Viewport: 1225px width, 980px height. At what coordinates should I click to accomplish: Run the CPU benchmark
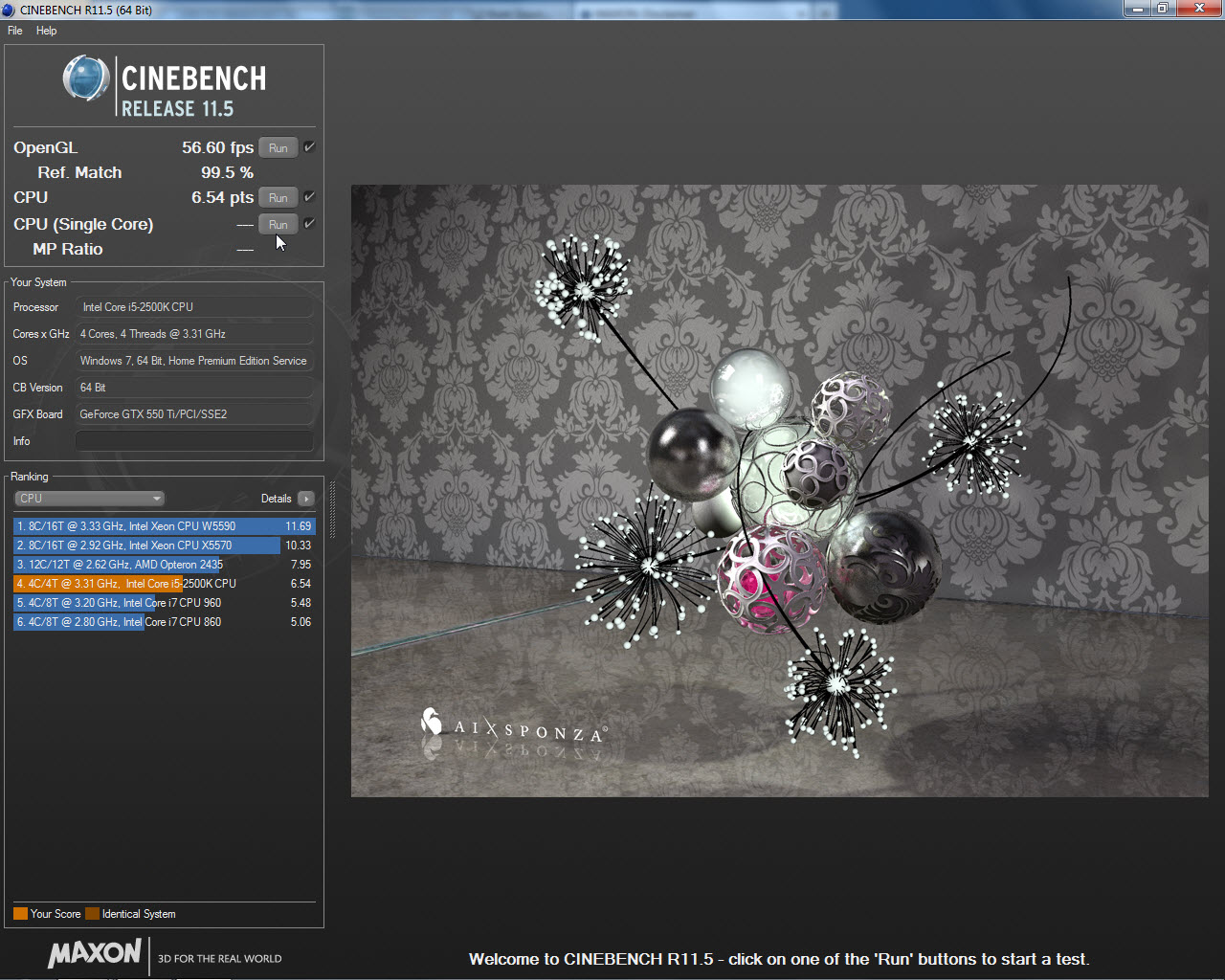pyautogui.click(x=278, y=198)
